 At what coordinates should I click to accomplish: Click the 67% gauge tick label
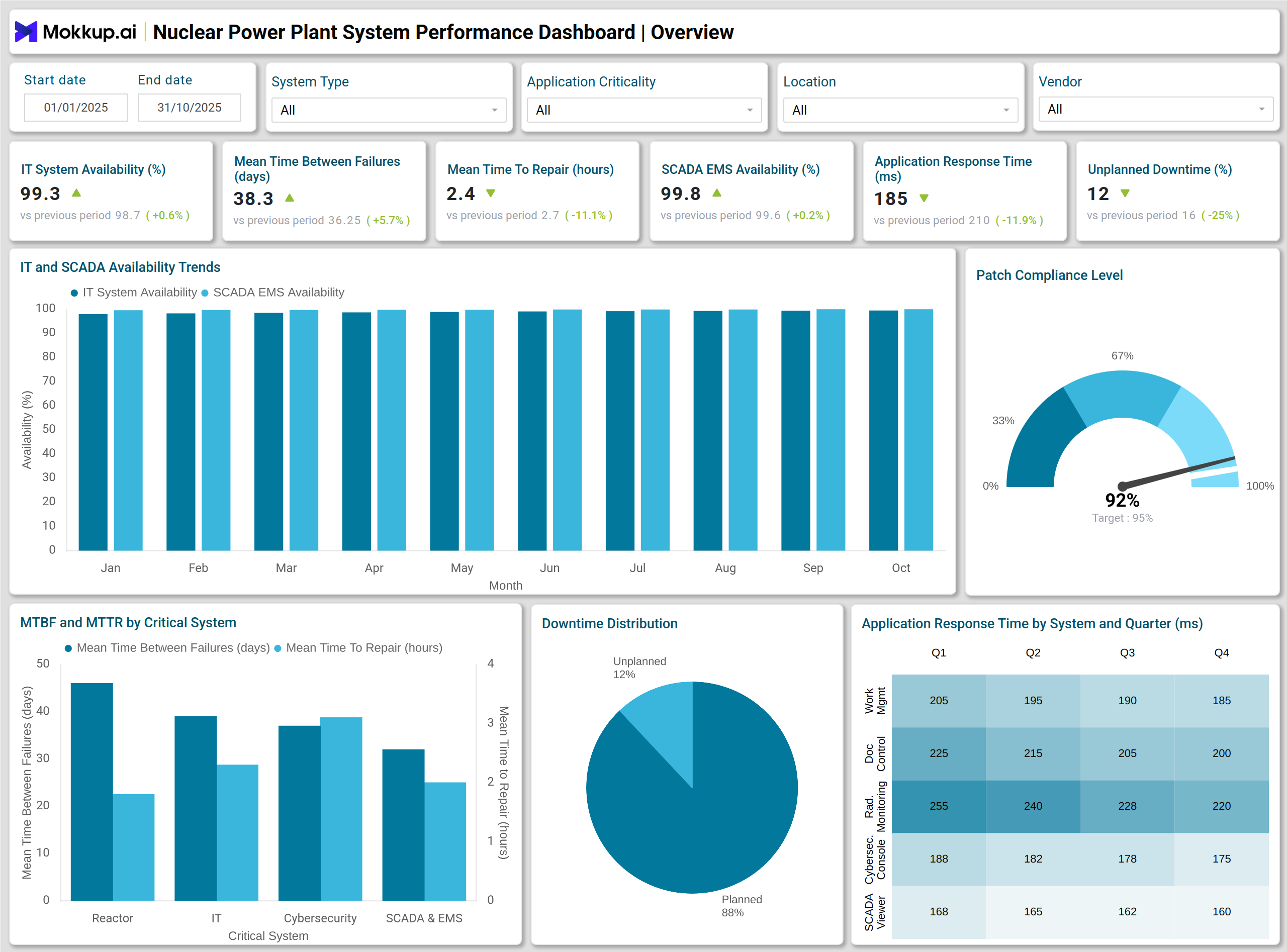pos(1123,356)
